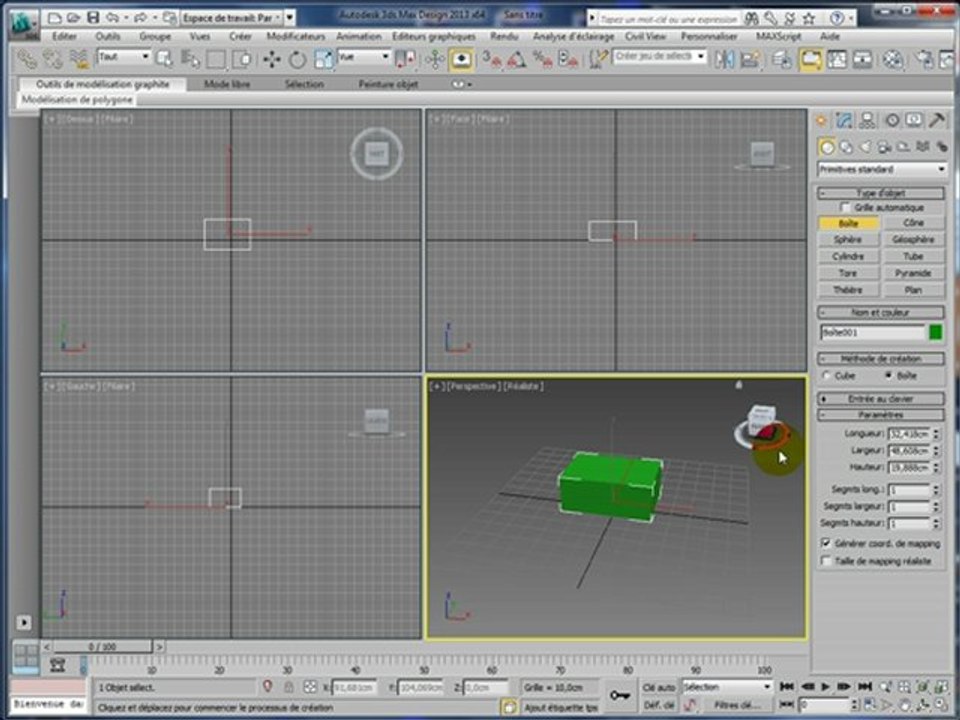
Task: Click the Open file folder icon
Action: (x=73, y=18)
